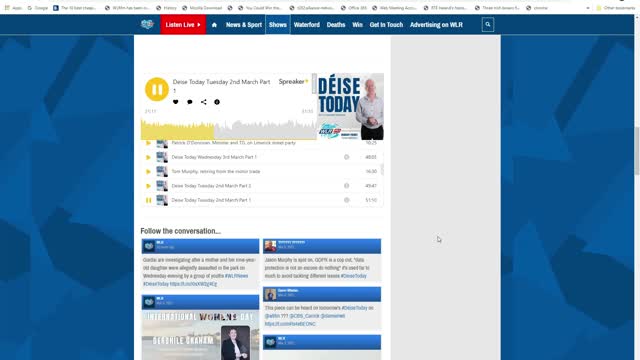
Task: Click the page vertical scrollbar thumb
Action: [x=637, y=151]
